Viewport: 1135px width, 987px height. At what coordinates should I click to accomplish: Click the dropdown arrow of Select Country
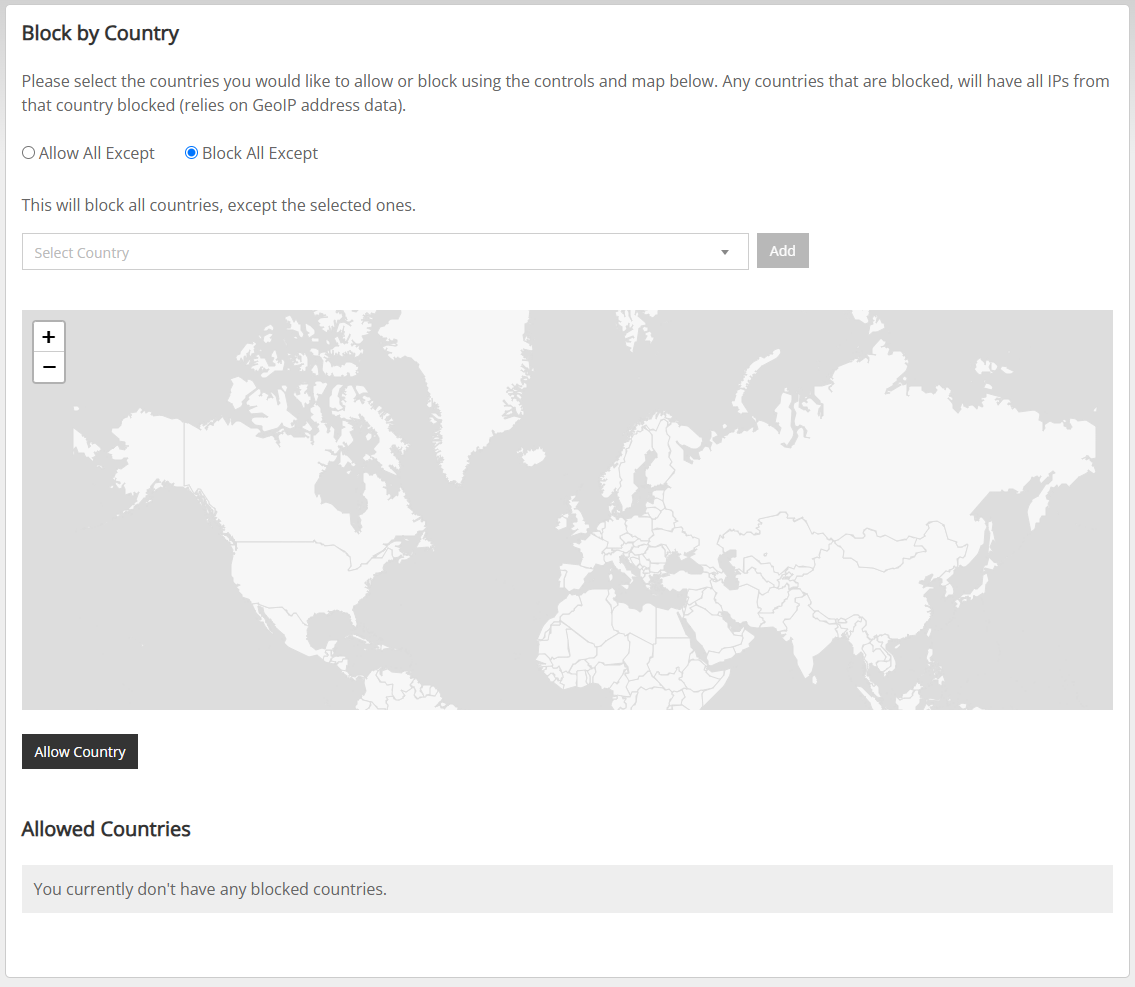coord(725,253)
